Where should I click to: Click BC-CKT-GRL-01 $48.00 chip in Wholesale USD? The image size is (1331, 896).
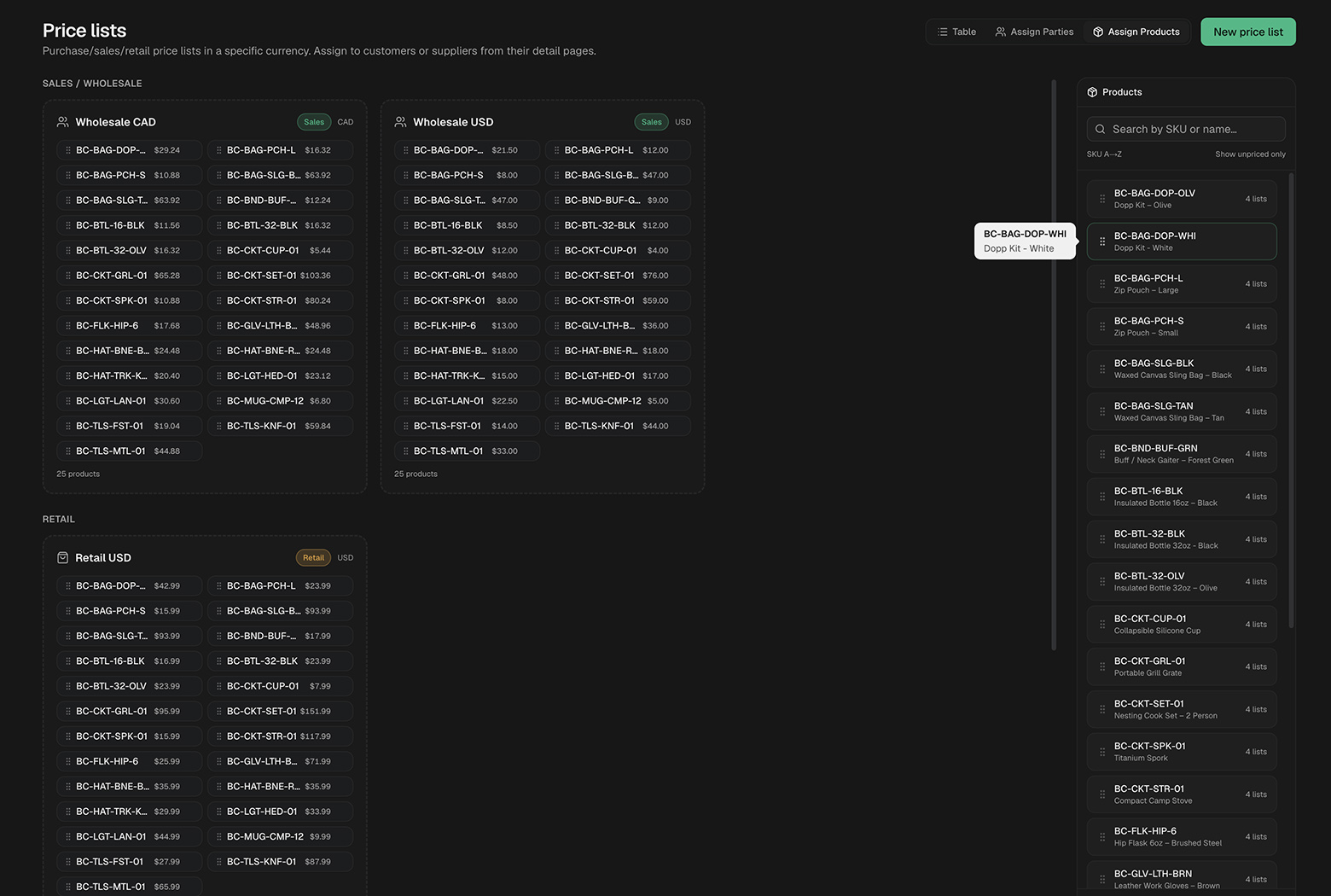pos(467,276)
